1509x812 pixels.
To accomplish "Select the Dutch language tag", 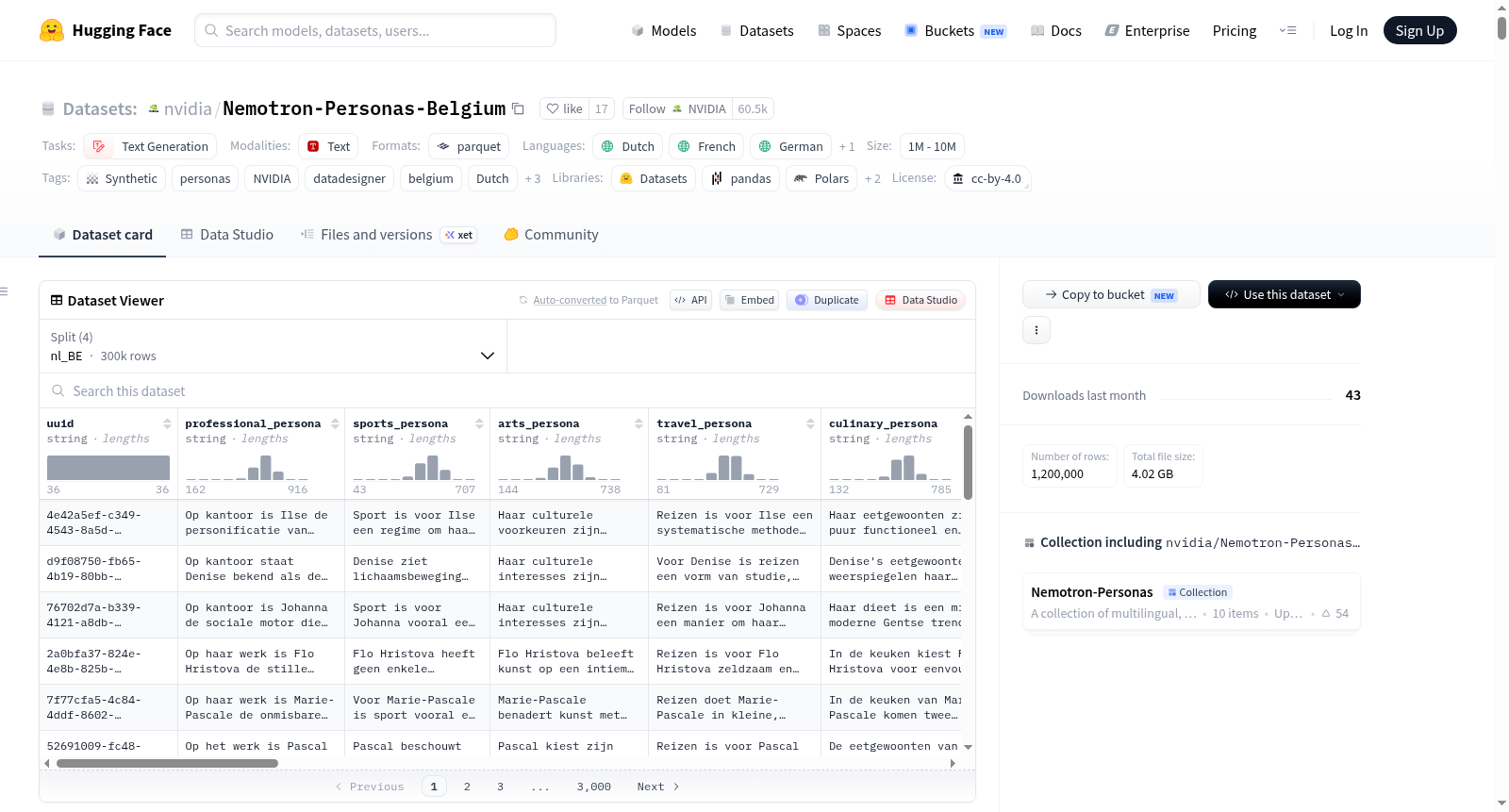I will 628,146.
